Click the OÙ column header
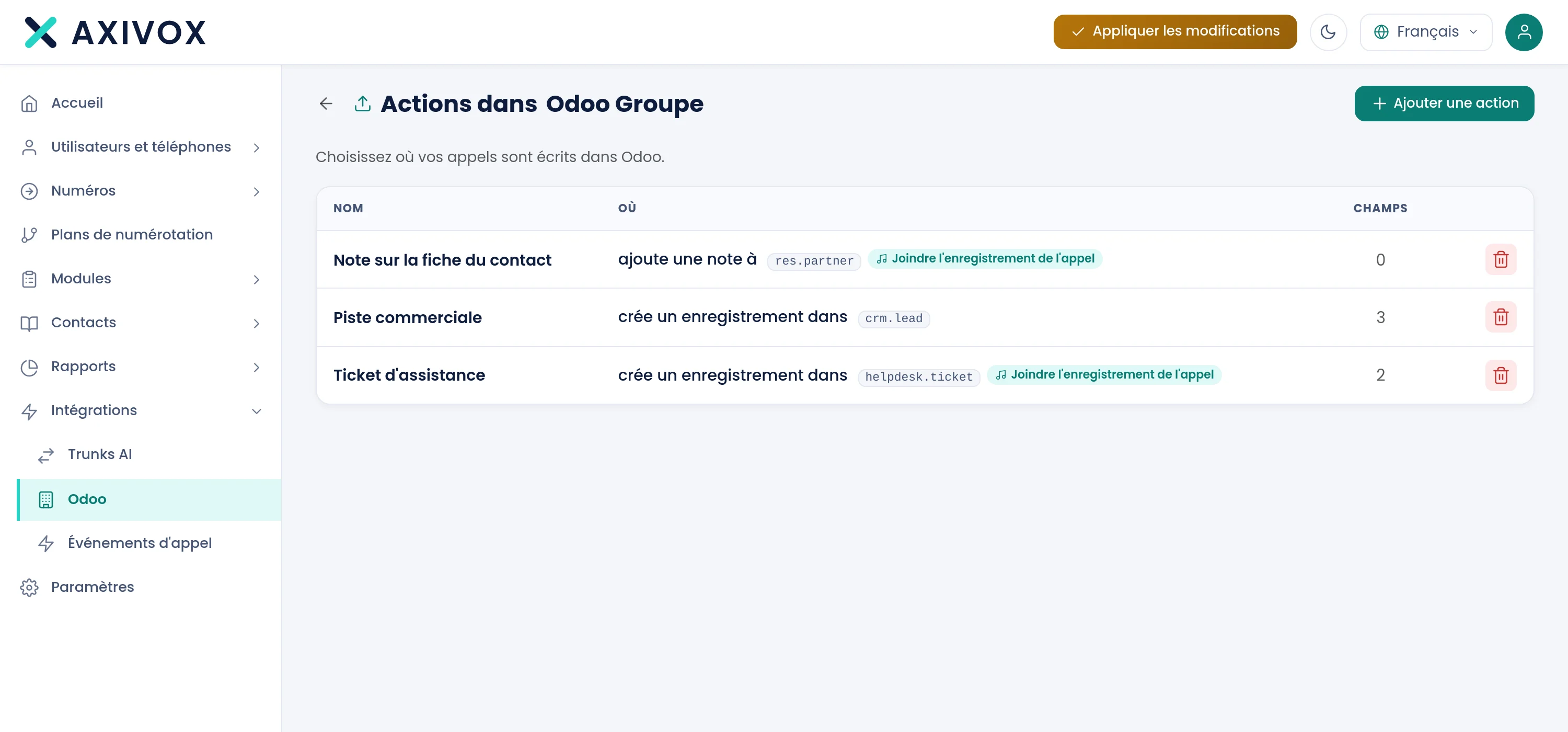Image resolution: width=1568 pixels, height=732 pixels. [x=627, y=208]
